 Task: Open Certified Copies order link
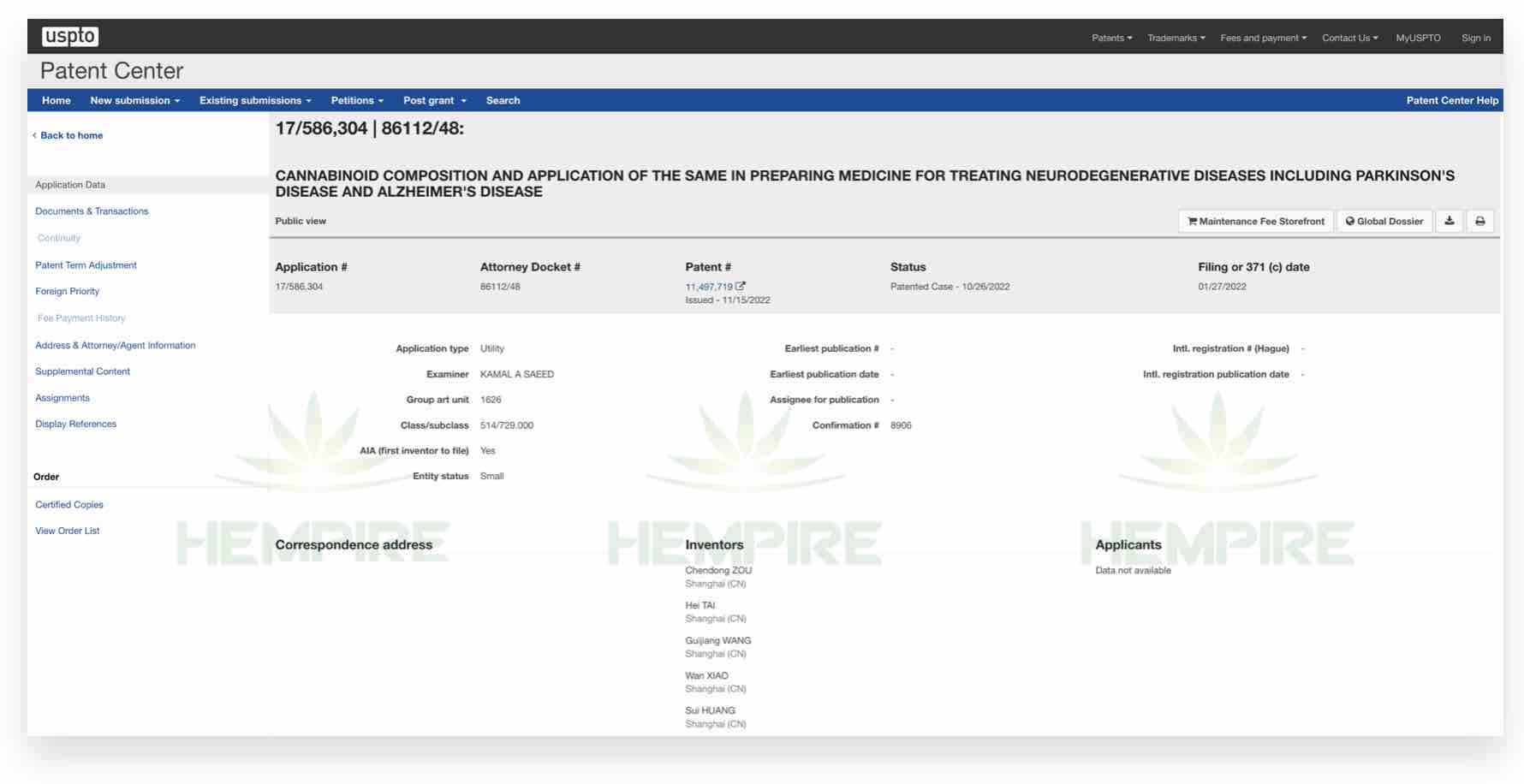[x=69, y=505]
